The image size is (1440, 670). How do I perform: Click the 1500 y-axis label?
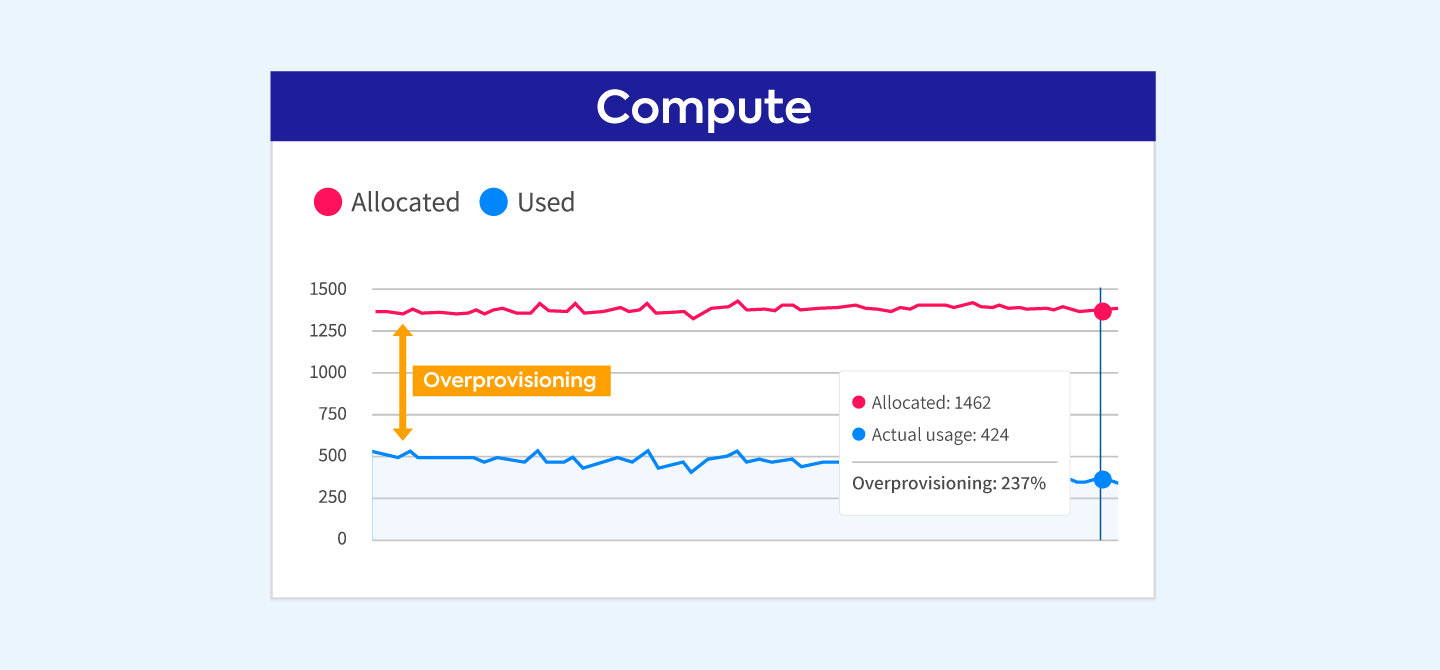pos(327,289)
